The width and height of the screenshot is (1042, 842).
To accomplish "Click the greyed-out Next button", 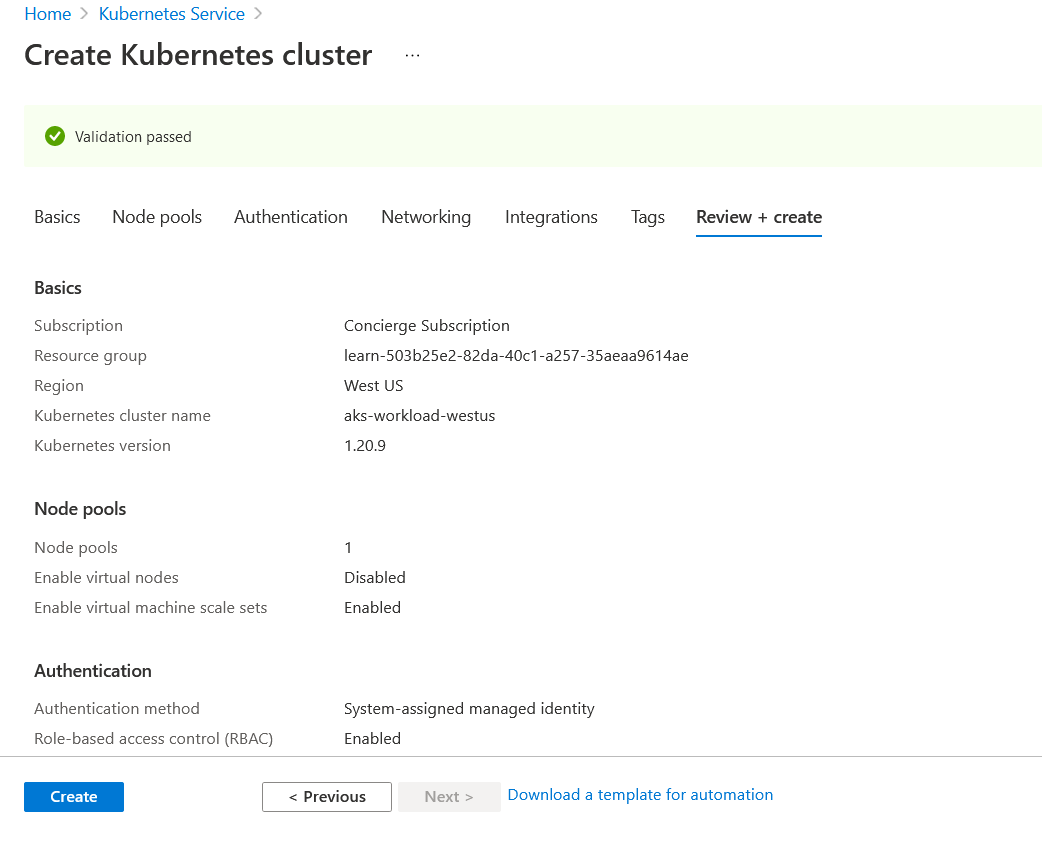I will pos(449,797).
